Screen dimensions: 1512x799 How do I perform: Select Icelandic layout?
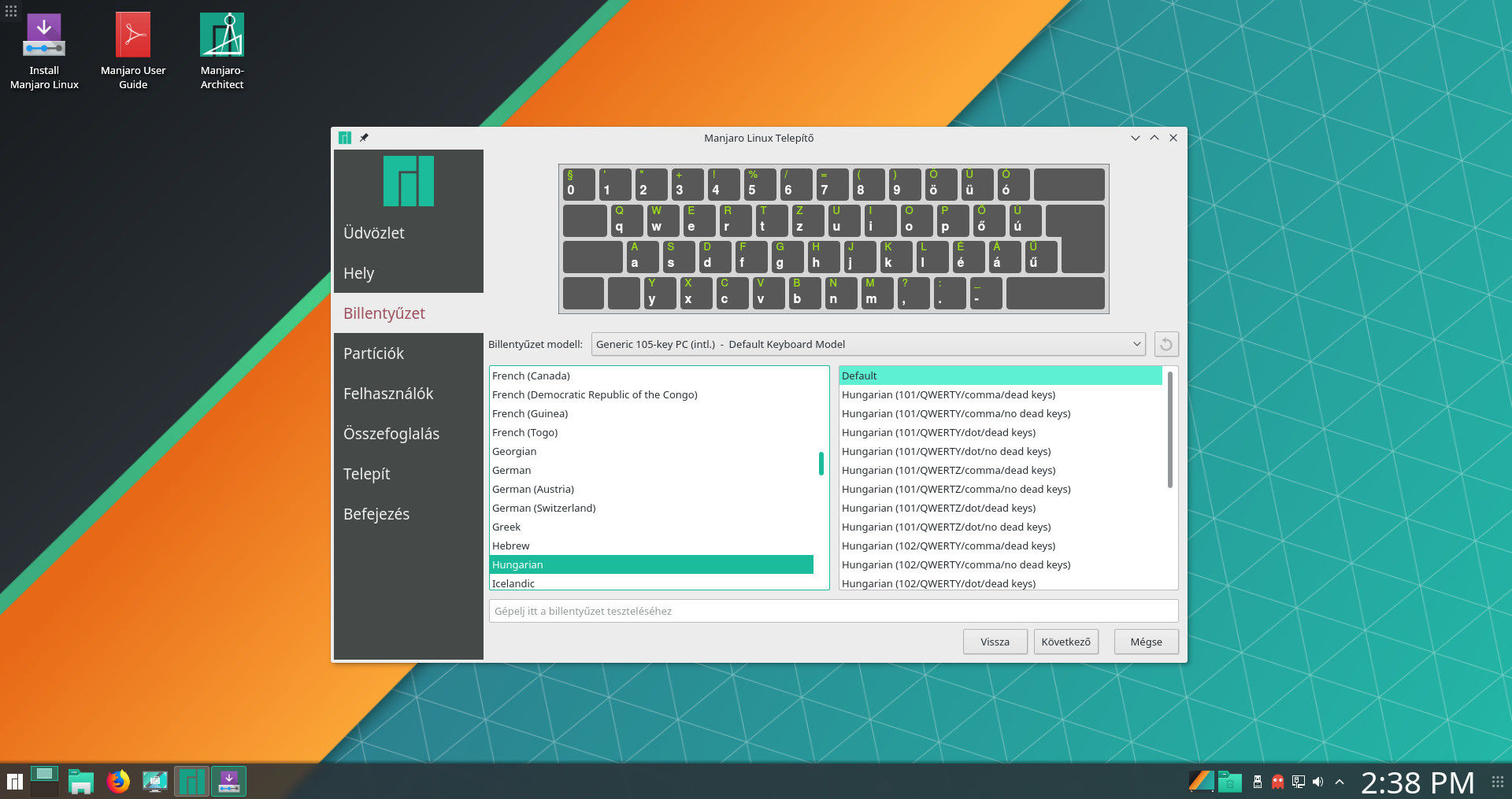pyautogui.click(x=651, y=583)
